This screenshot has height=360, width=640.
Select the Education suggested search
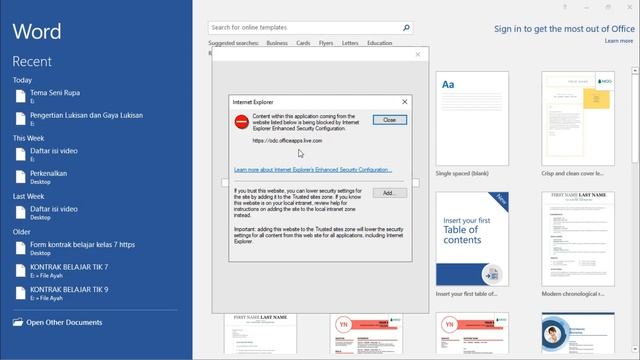click(379, 43)
